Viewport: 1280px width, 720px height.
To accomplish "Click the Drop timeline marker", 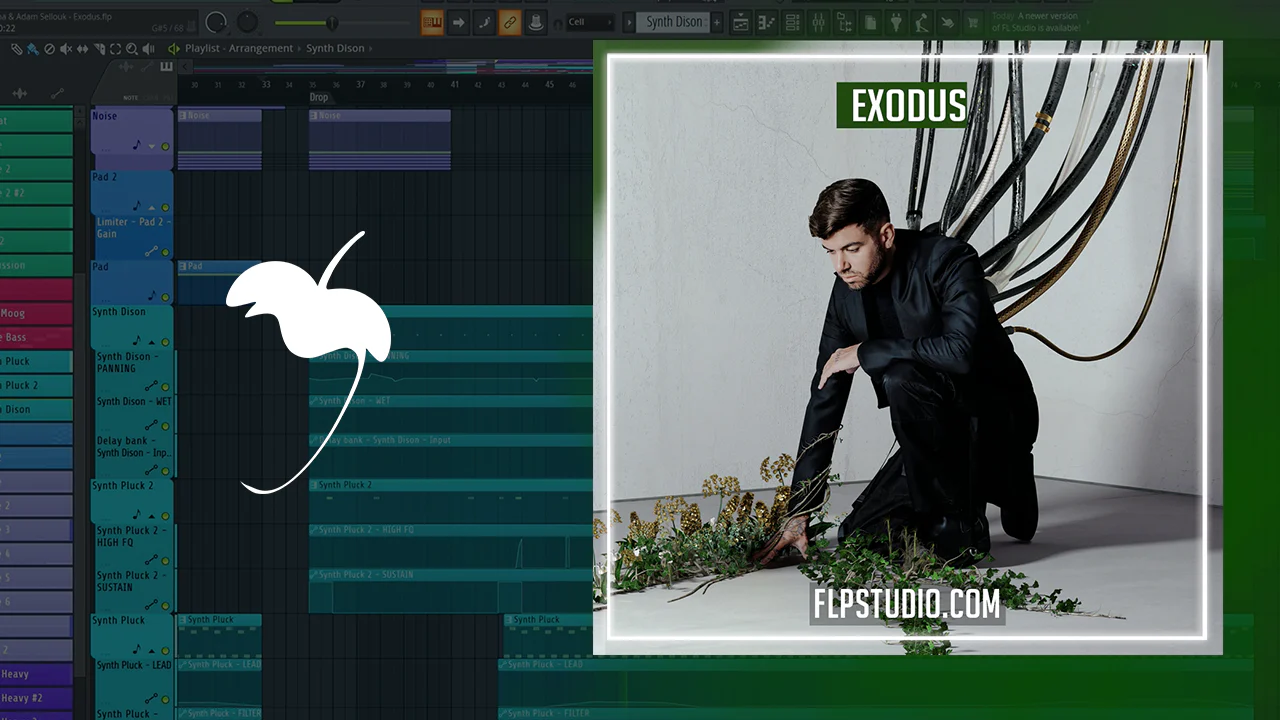I will coord(319,97).
